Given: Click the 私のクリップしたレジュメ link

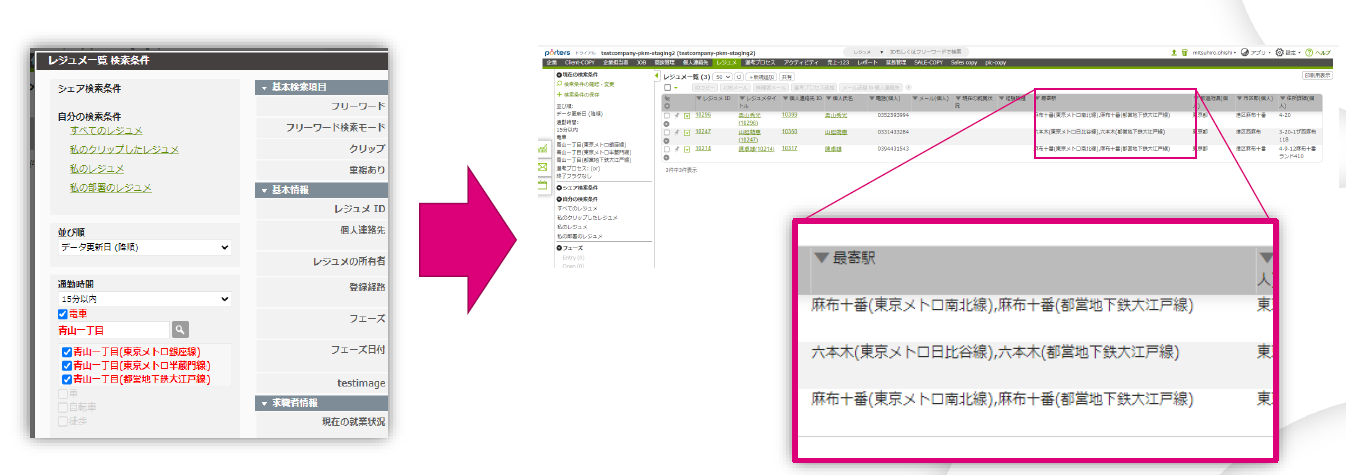Looking at the screenshot, I should point(124,150).
